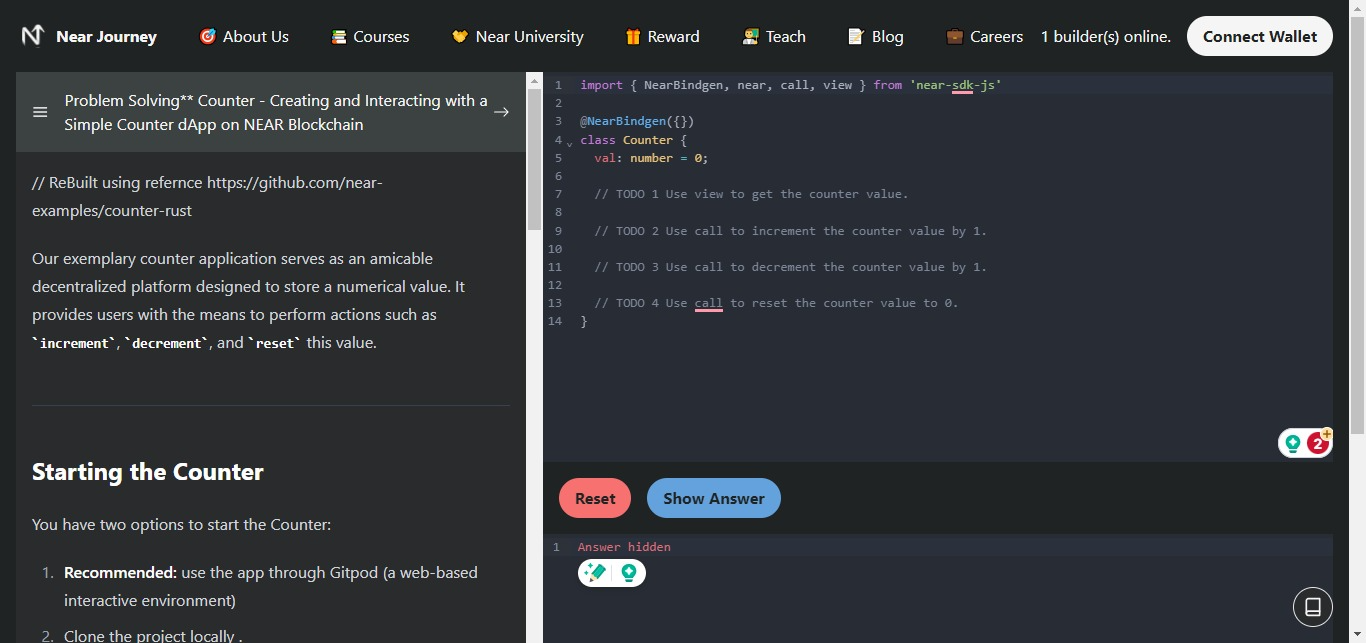
Task: Click the 'Recommended:' Gitpod list item
Action: [271, 587]
